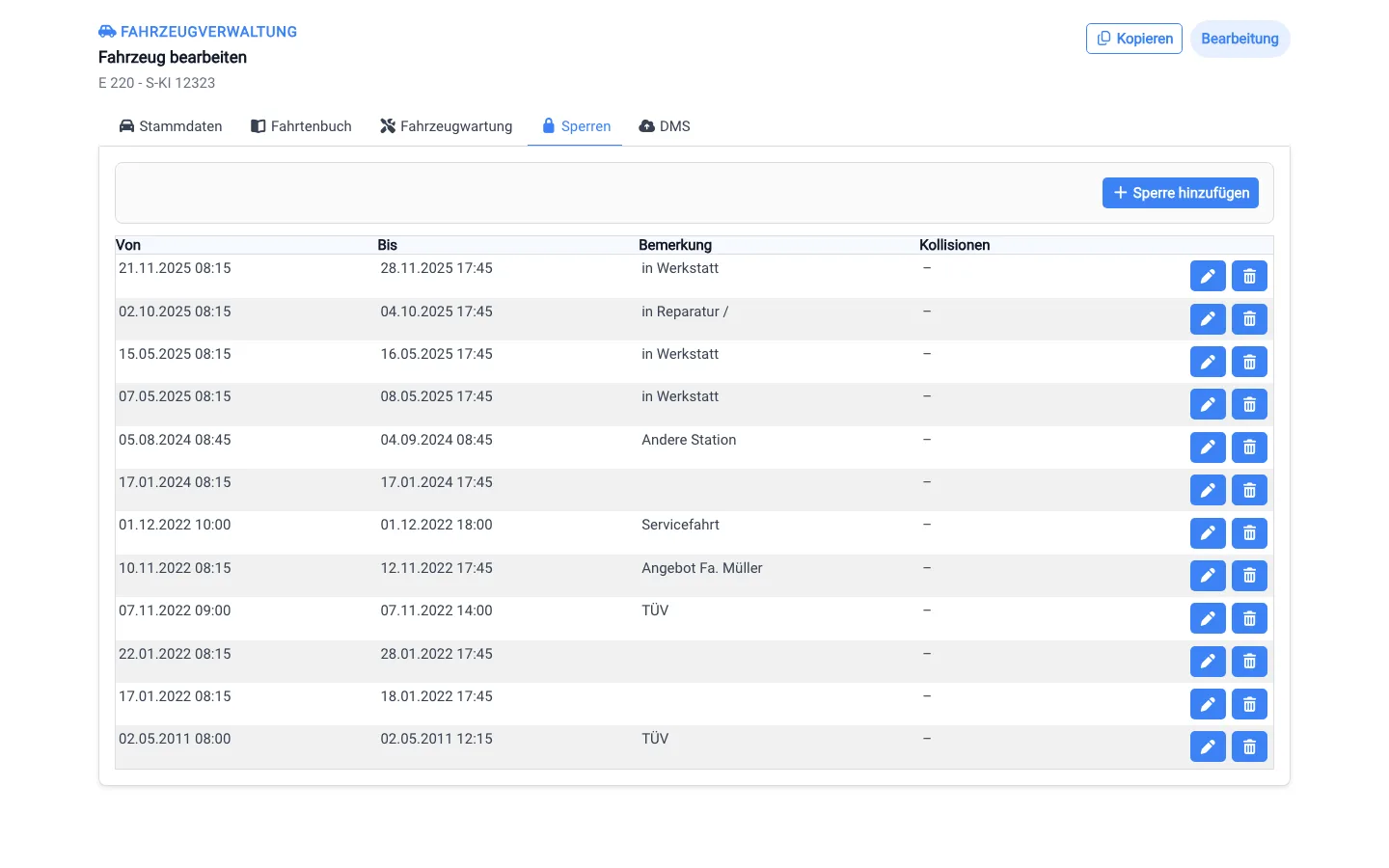Open the FAHRZEUGVERWALTUNG link

pos(198,32)
